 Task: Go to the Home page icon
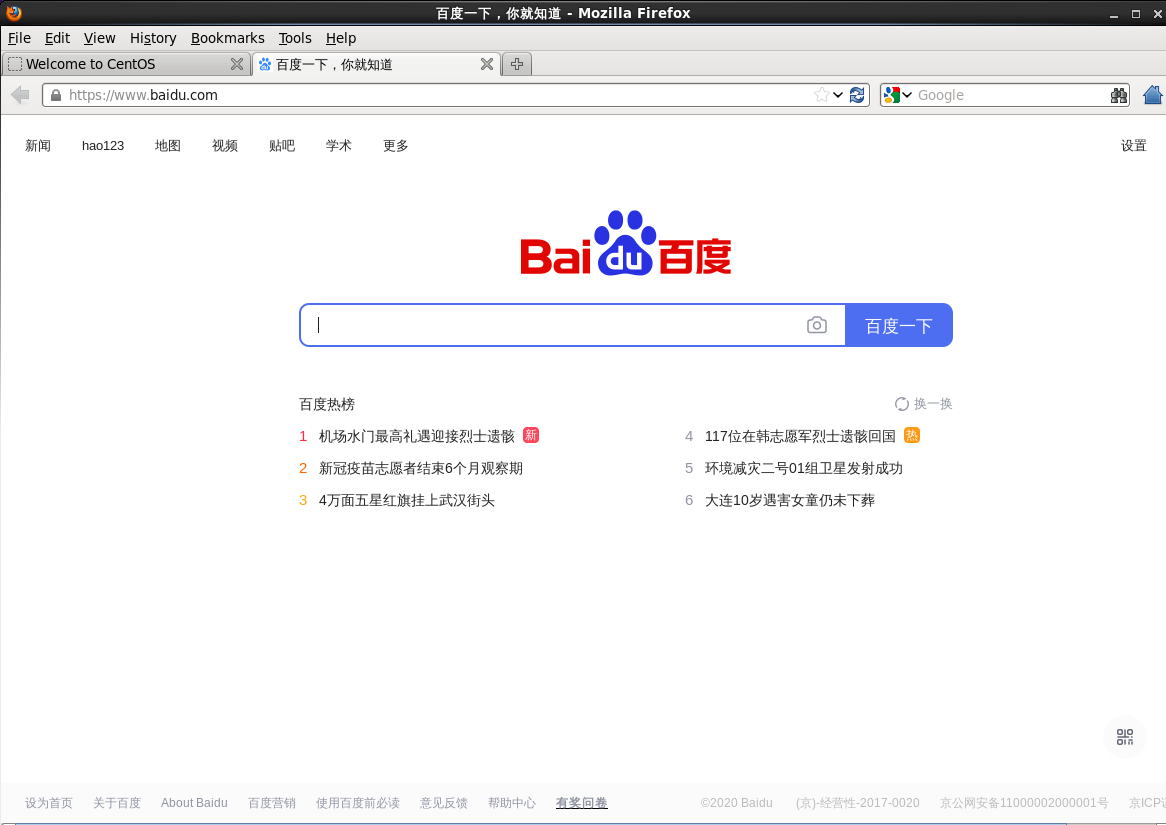coord(1153,94)
